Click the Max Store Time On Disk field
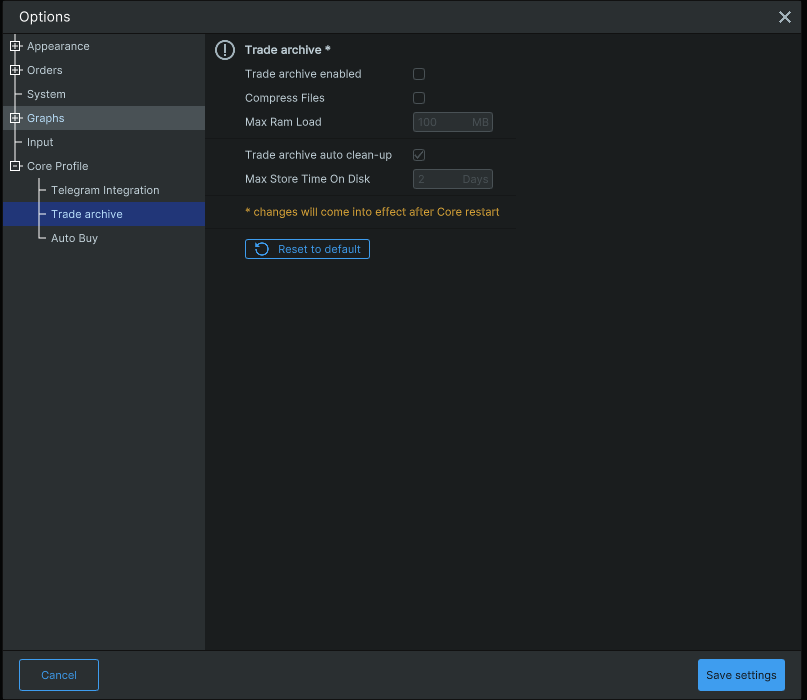 click(x=453, y=179)
